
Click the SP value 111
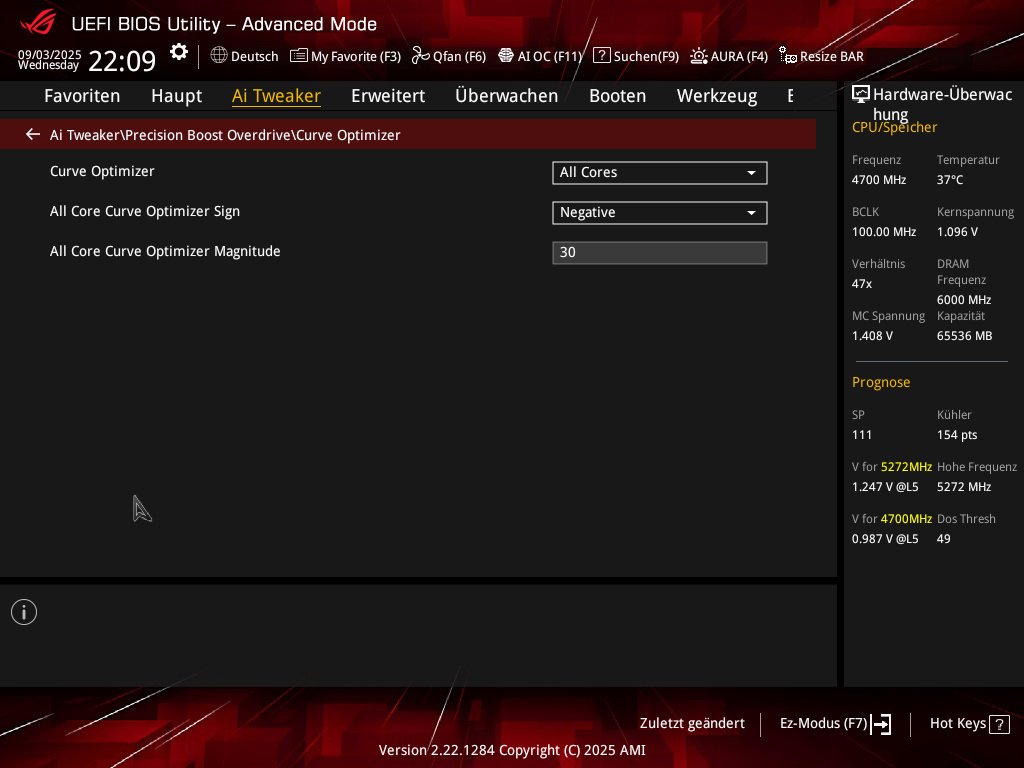coord(862,435)
